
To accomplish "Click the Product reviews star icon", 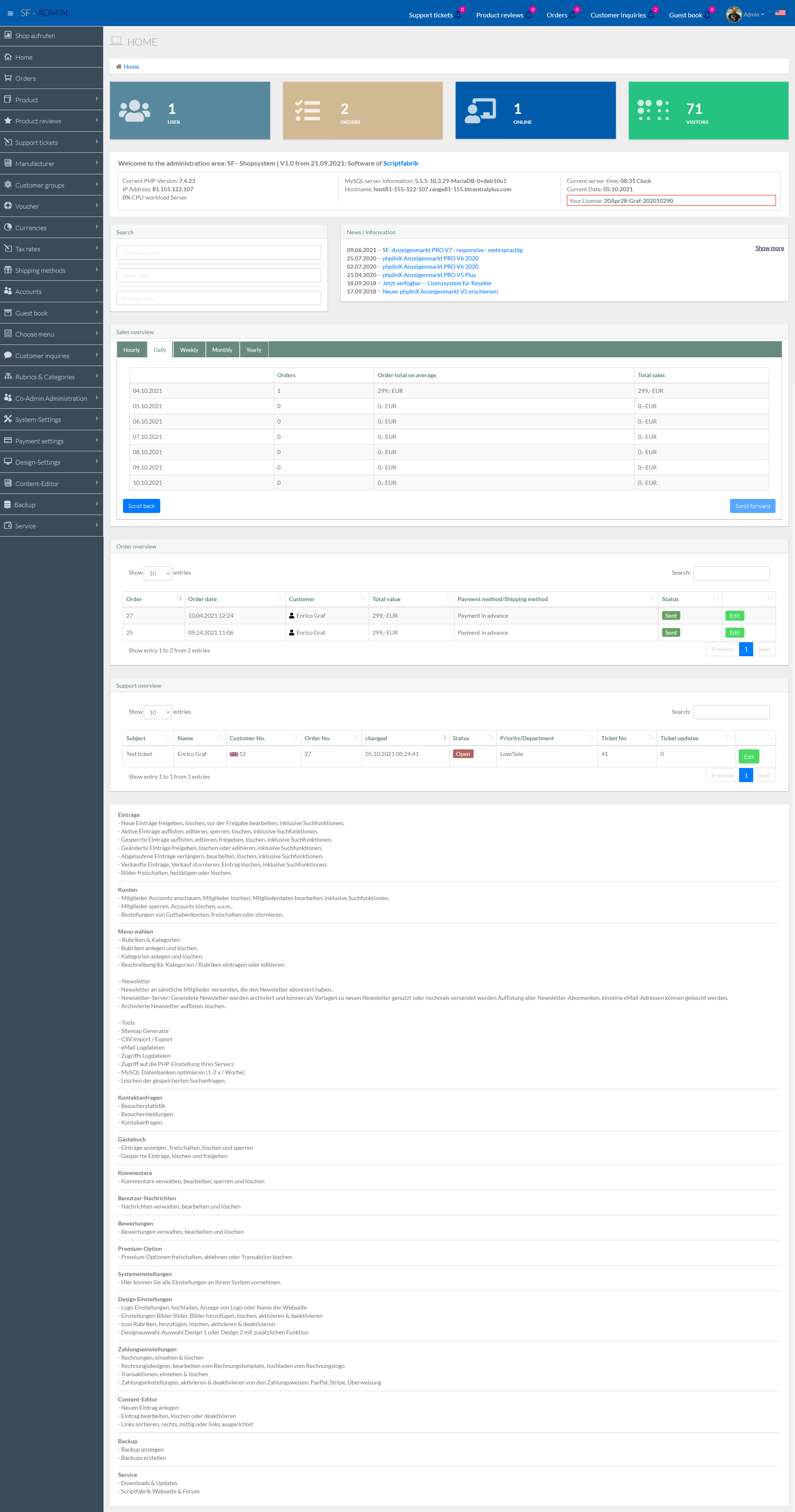I will [x=8, y=121].
